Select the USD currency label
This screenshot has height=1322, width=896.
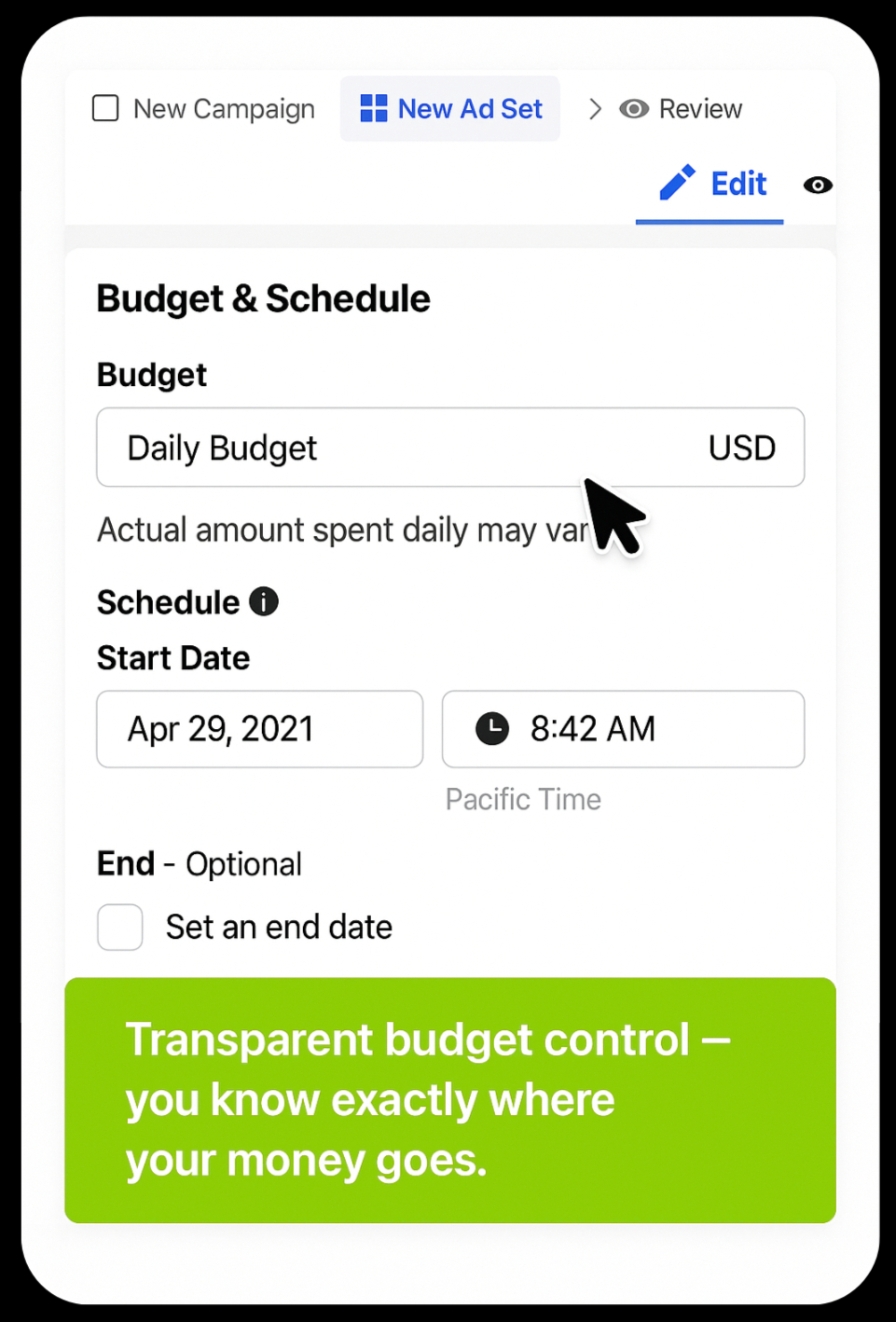[x=742, y=448]
